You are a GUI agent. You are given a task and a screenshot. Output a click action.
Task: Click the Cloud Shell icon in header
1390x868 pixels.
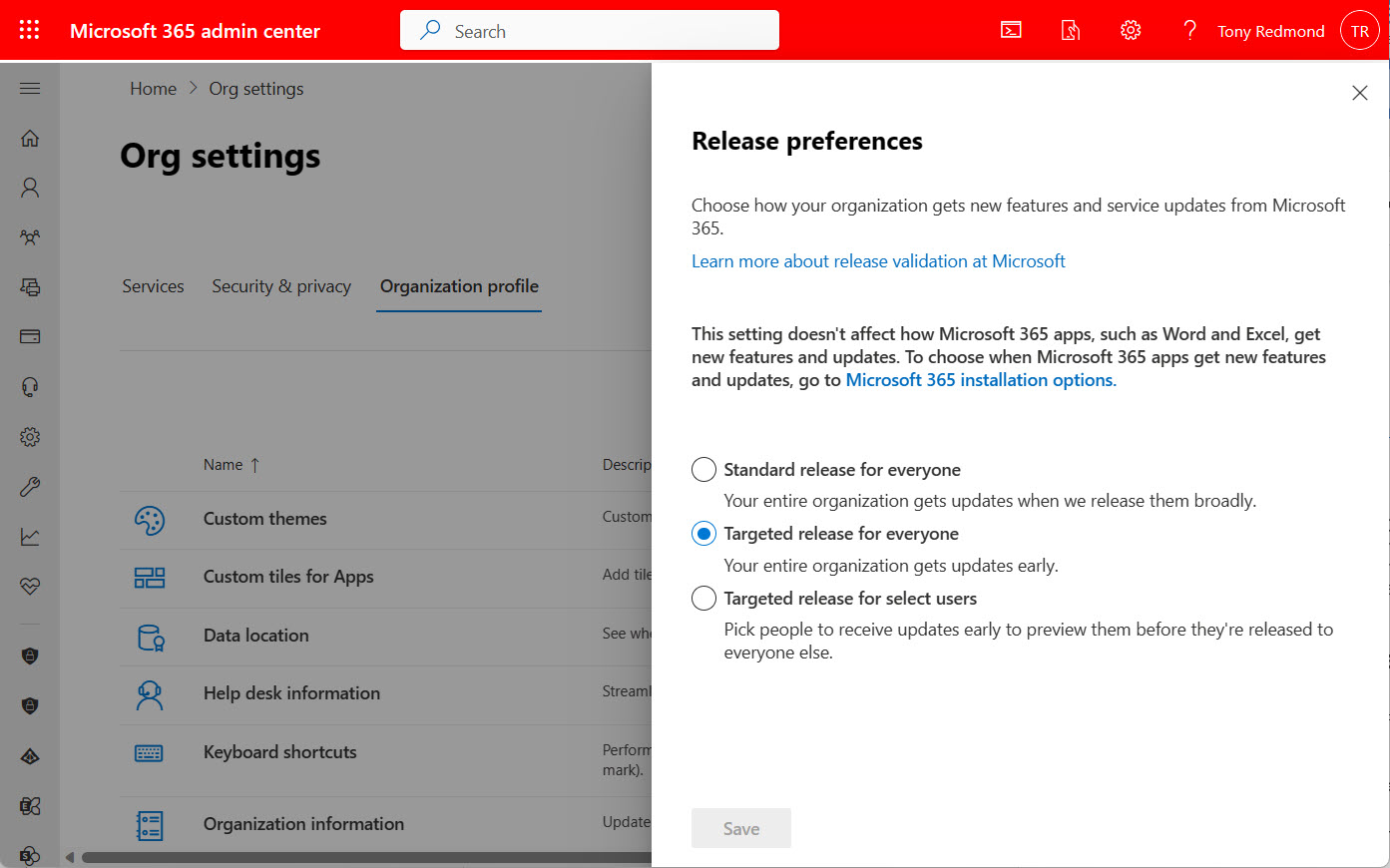[1011, 31]
